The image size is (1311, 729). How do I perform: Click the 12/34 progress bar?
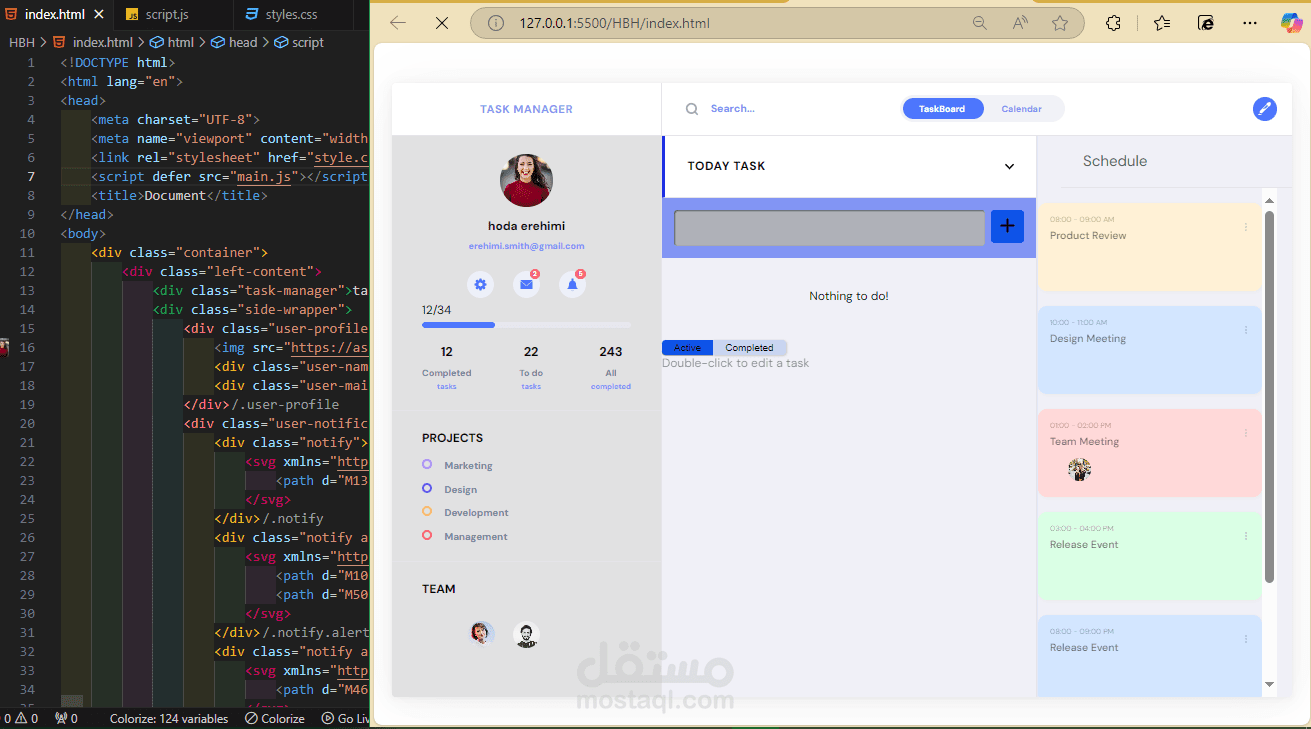coord(526,325)
